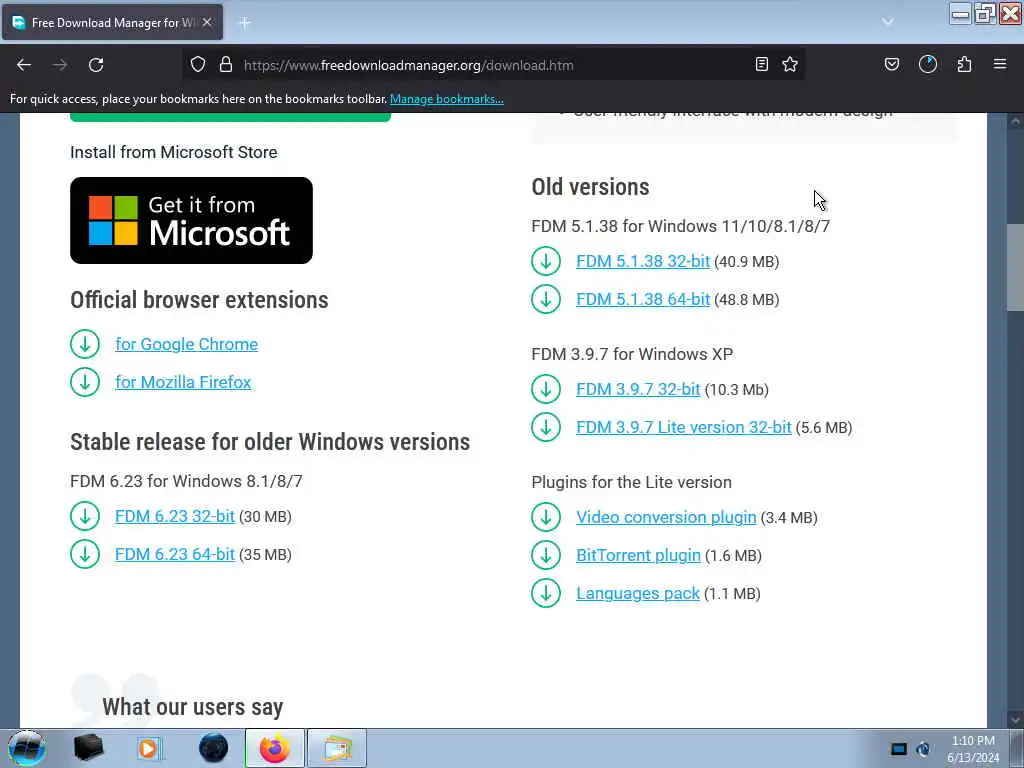Open the Firefox hamburger application menu
Viewport: 1024px width, 768px height.
(1000, 64)
